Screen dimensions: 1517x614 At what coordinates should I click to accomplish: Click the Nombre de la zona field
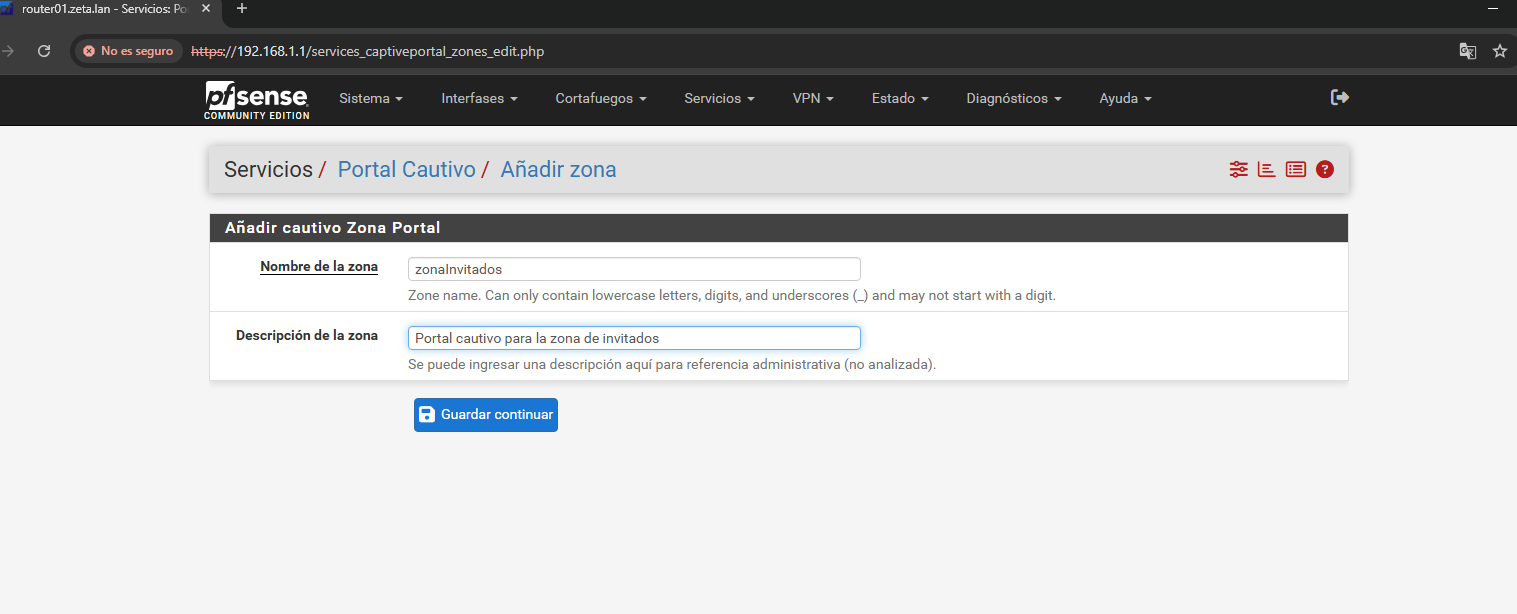(x=634, y=269)
